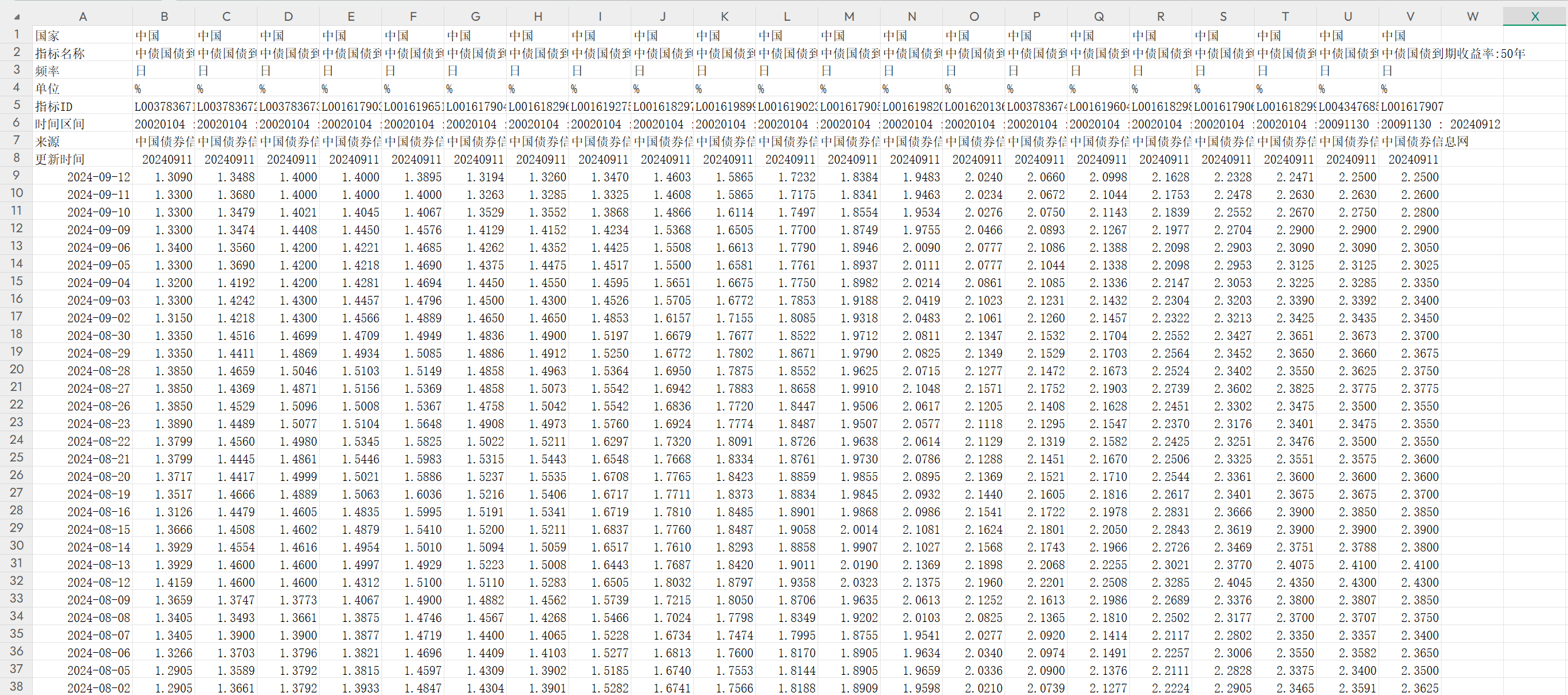The width and height of the screenshot is (1568, 695).
Task: Select the 2024-08-30 date cell
Action: [x=99, y=336]
